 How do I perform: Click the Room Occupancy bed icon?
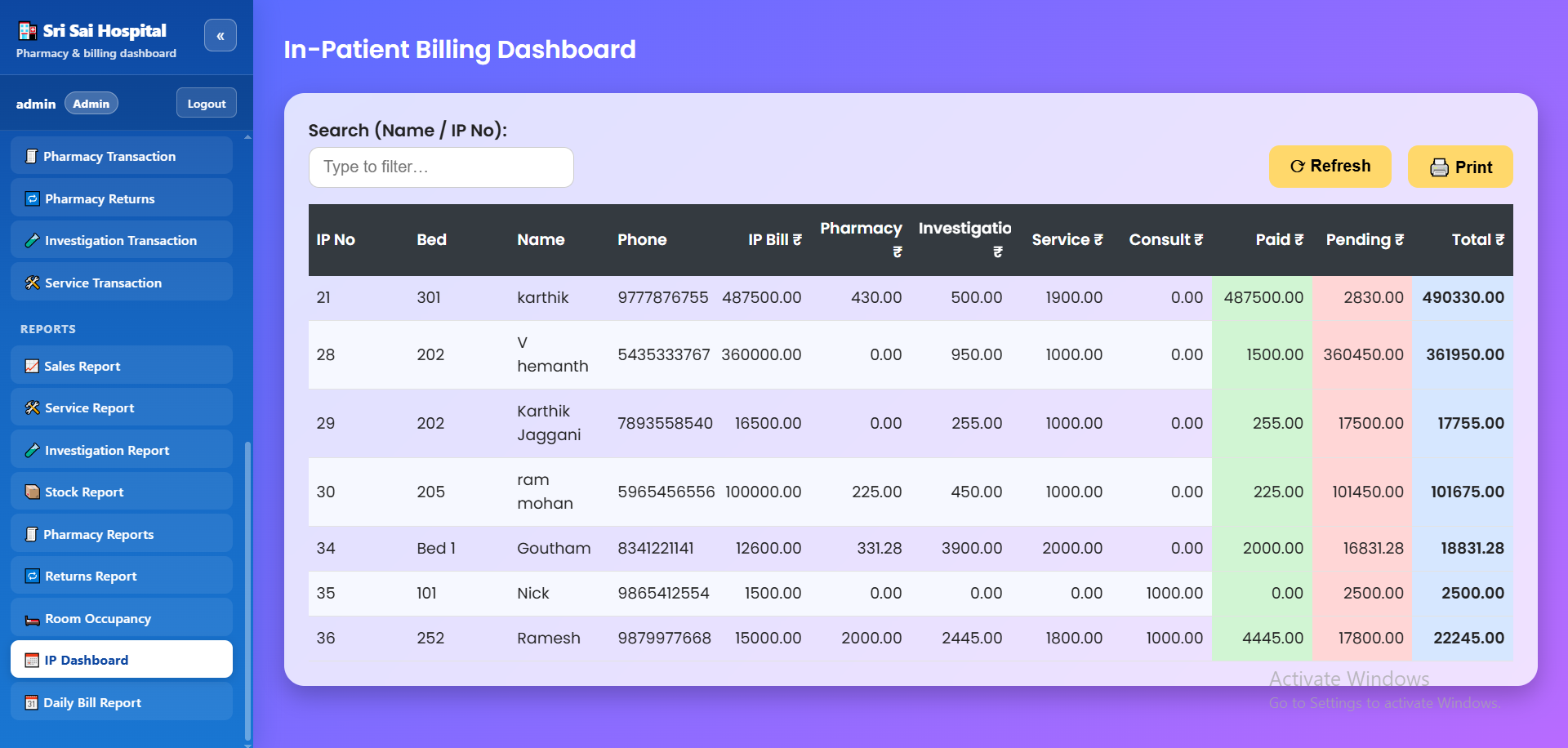(x=32, y=619)
